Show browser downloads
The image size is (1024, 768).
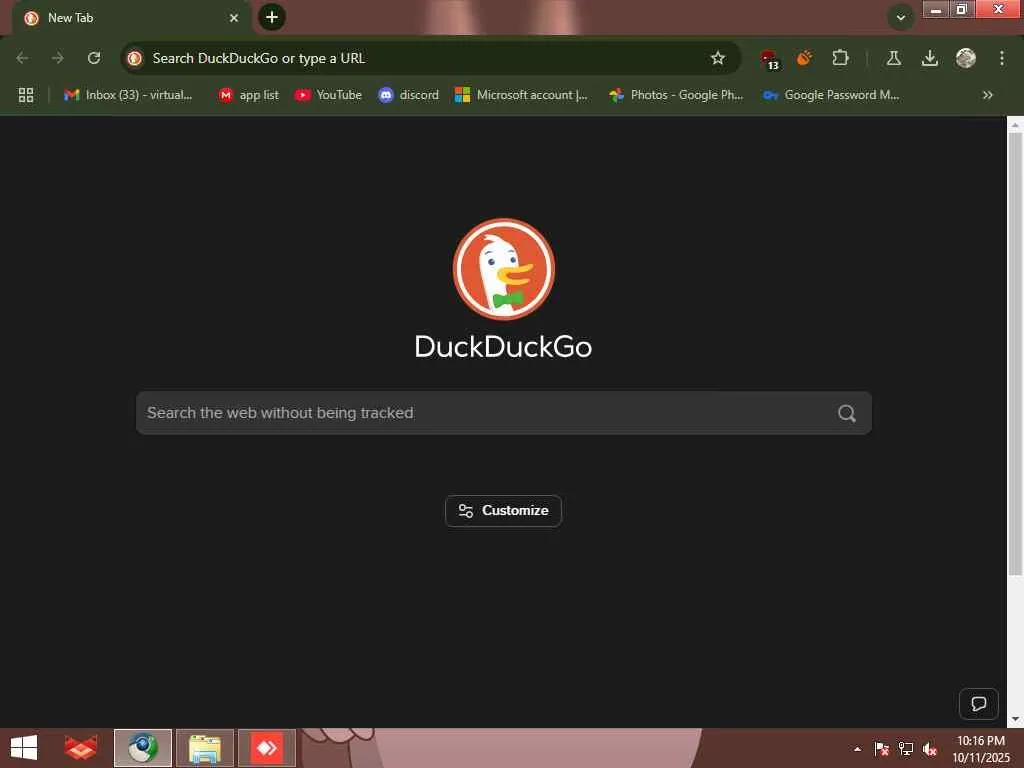tap(930, 58)
